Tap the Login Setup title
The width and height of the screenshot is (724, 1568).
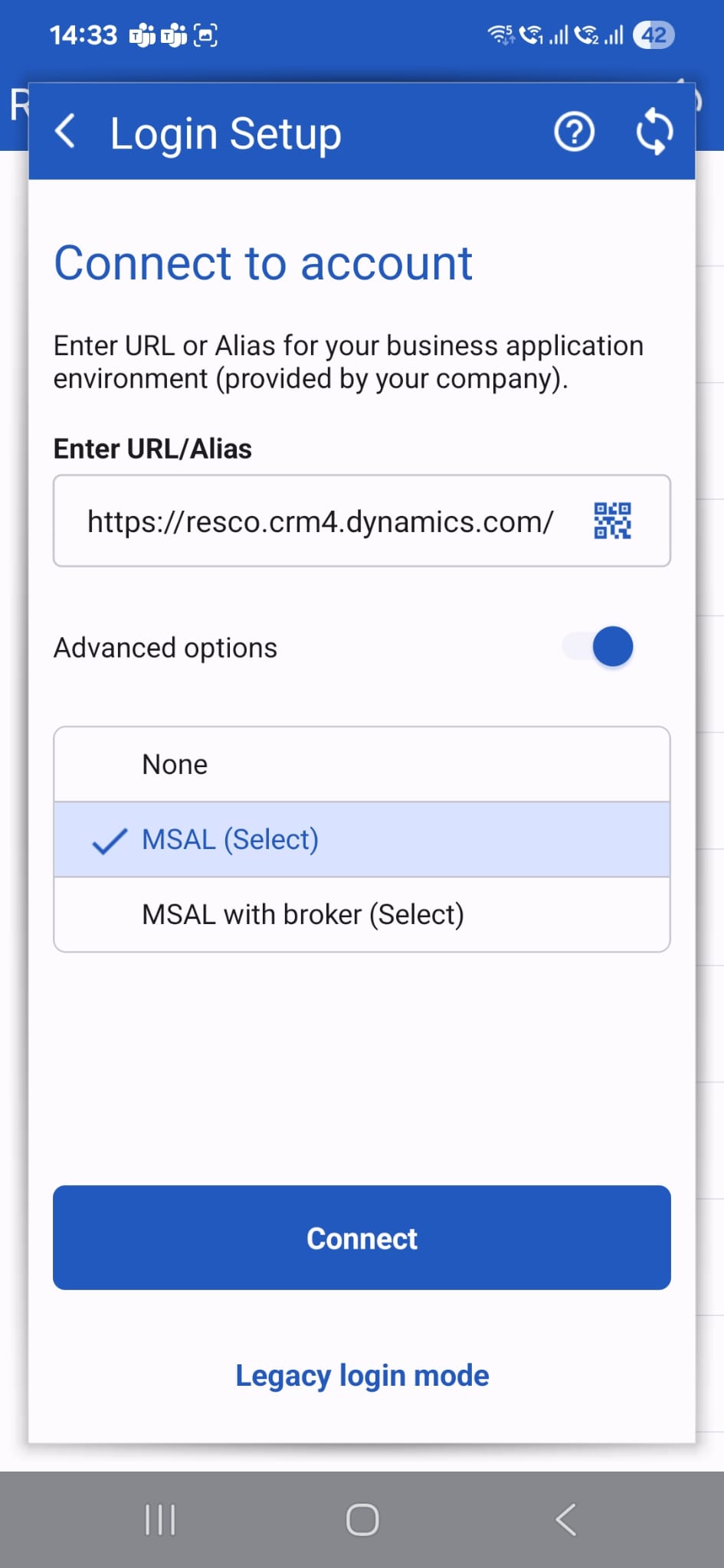[225, 133]
